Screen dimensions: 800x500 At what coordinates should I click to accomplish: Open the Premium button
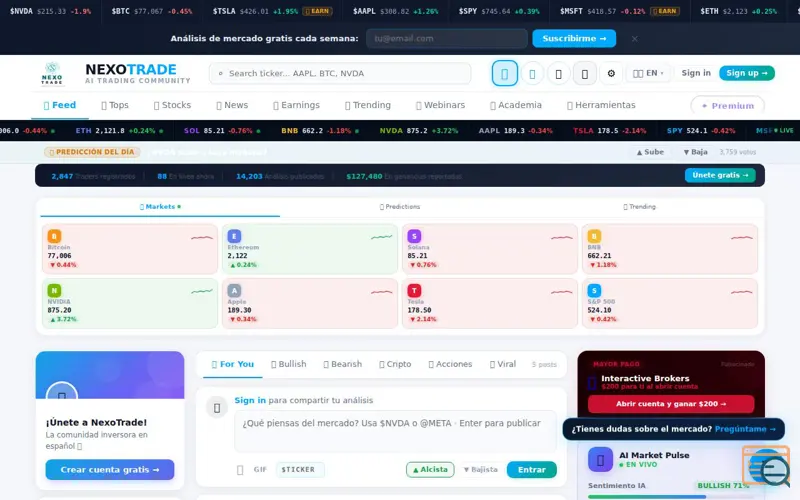(728, 106)
